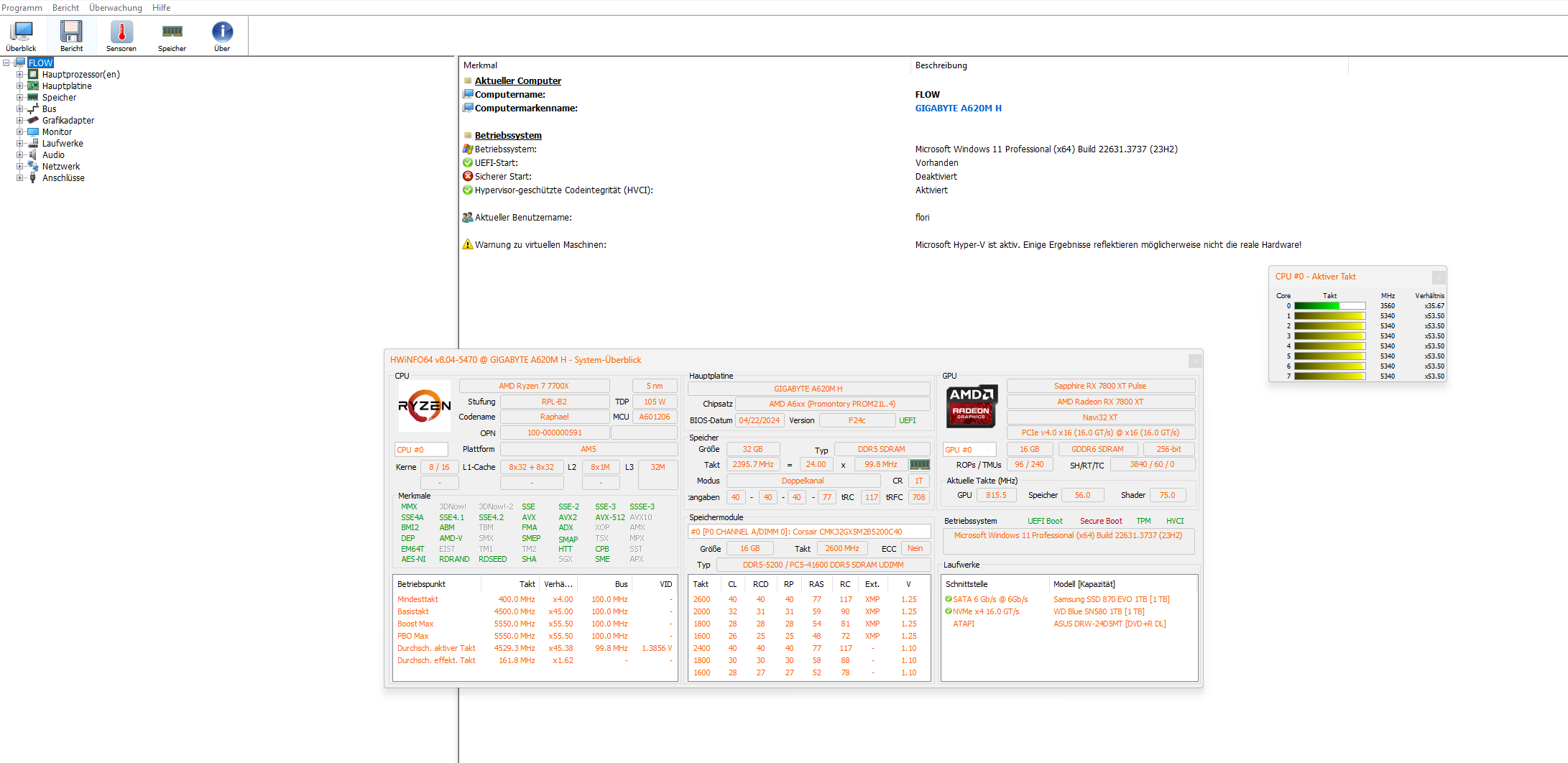The width and height of the screenshot is (1568, 763).
Task: Select the Monitor tree item label
Action: 57,132
